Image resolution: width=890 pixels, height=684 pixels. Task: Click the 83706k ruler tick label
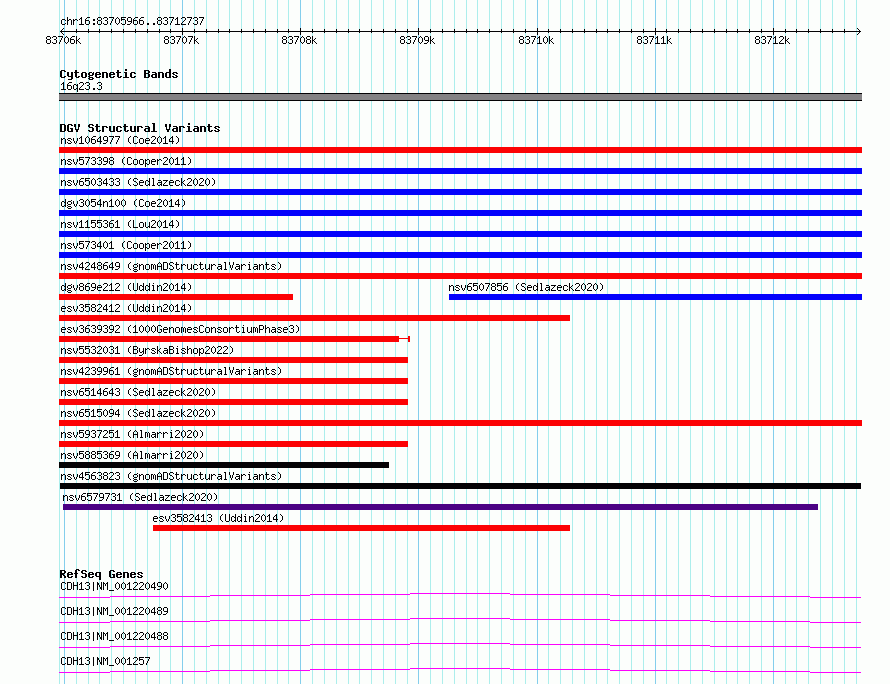click(x=63, y=40)
